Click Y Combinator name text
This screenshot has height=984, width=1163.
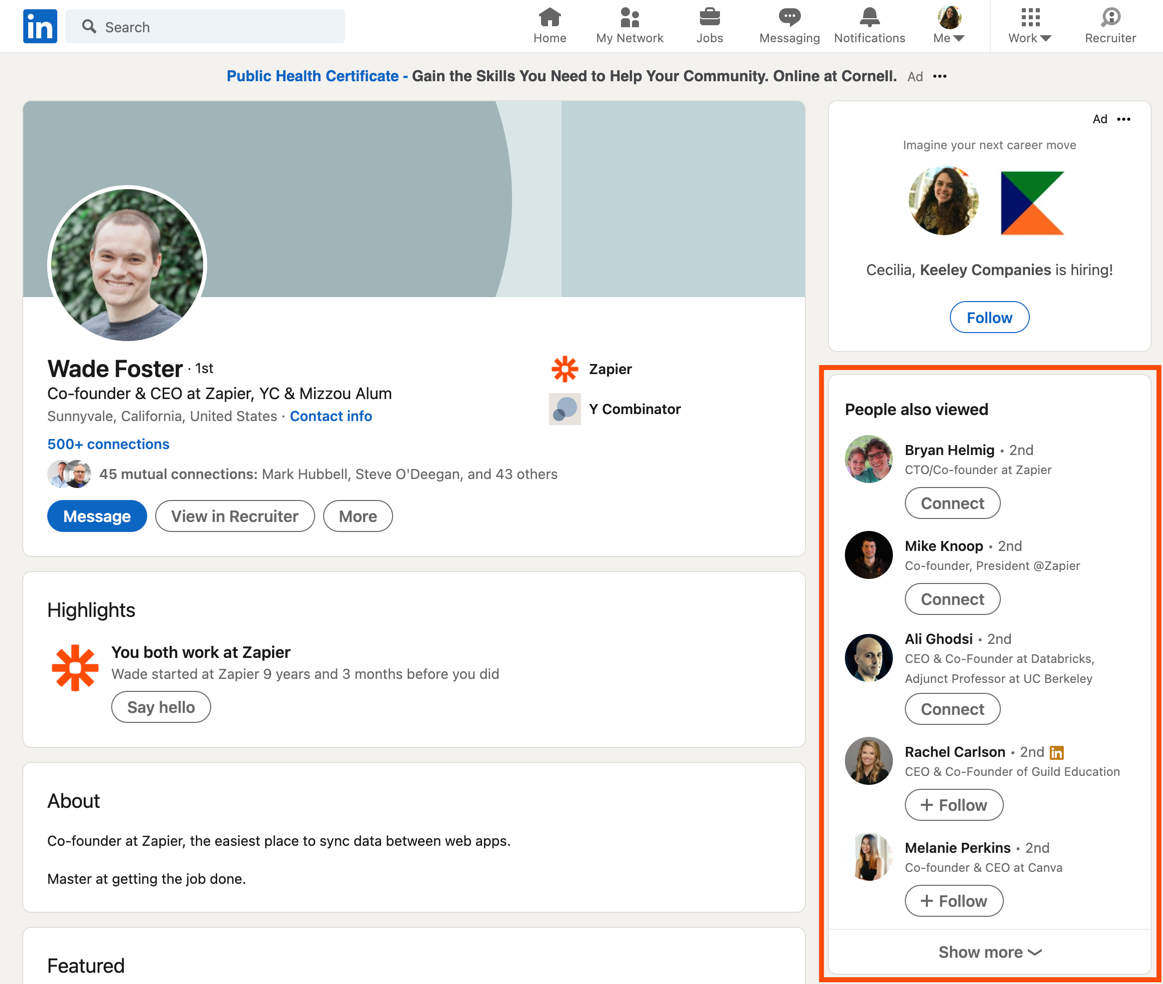[635, 409]
